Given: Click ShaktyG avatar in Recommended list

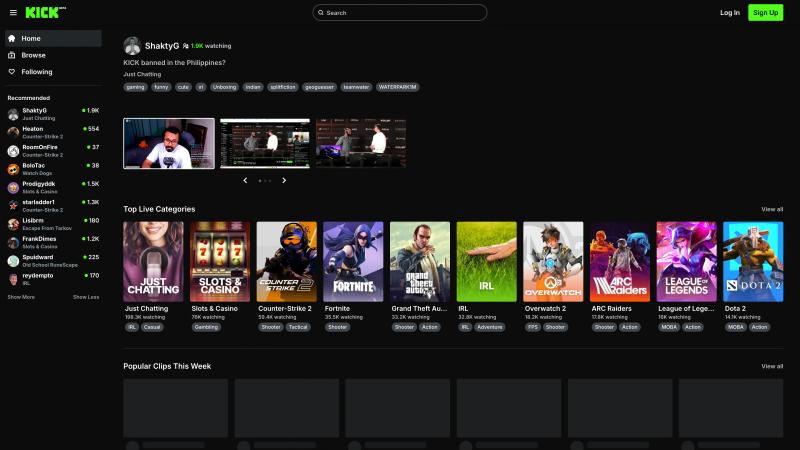Looking at the screenshot, I should (13, 114).
